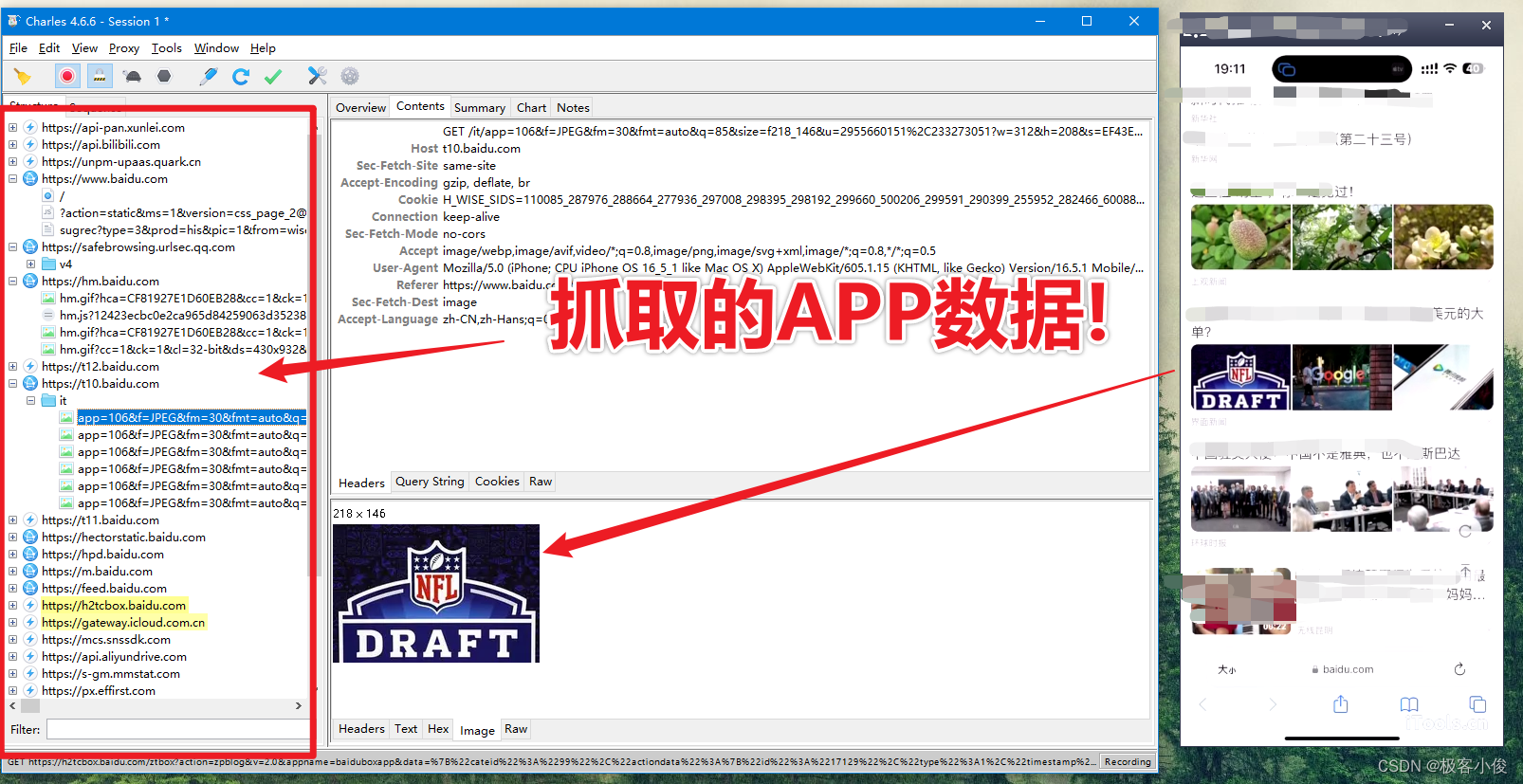Expand the api.bilibili.com host node
Viewport: 1523px width, 784px height.
[x=12, y=144]
